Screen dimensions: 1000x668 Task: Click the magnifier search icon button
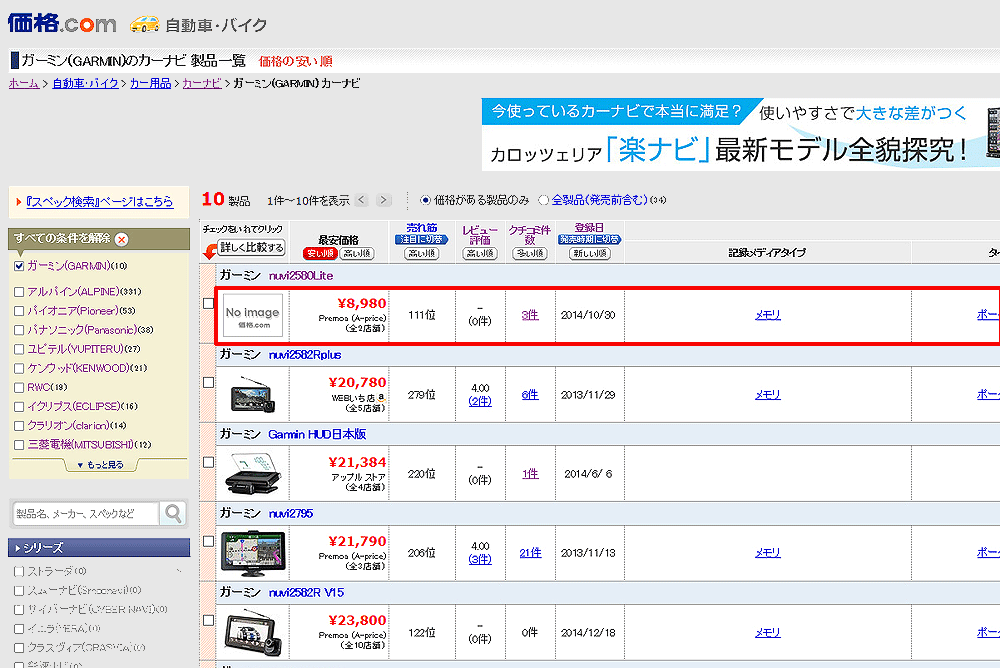pyautogui.click(x=173, y=513)
